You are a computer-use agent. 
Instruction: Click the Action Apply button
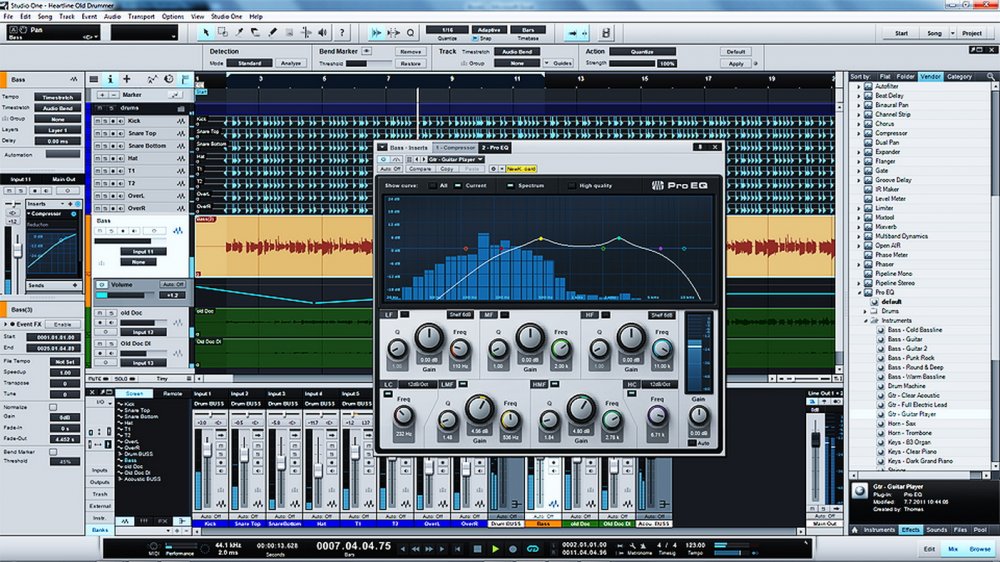click(x=736, y=64)
